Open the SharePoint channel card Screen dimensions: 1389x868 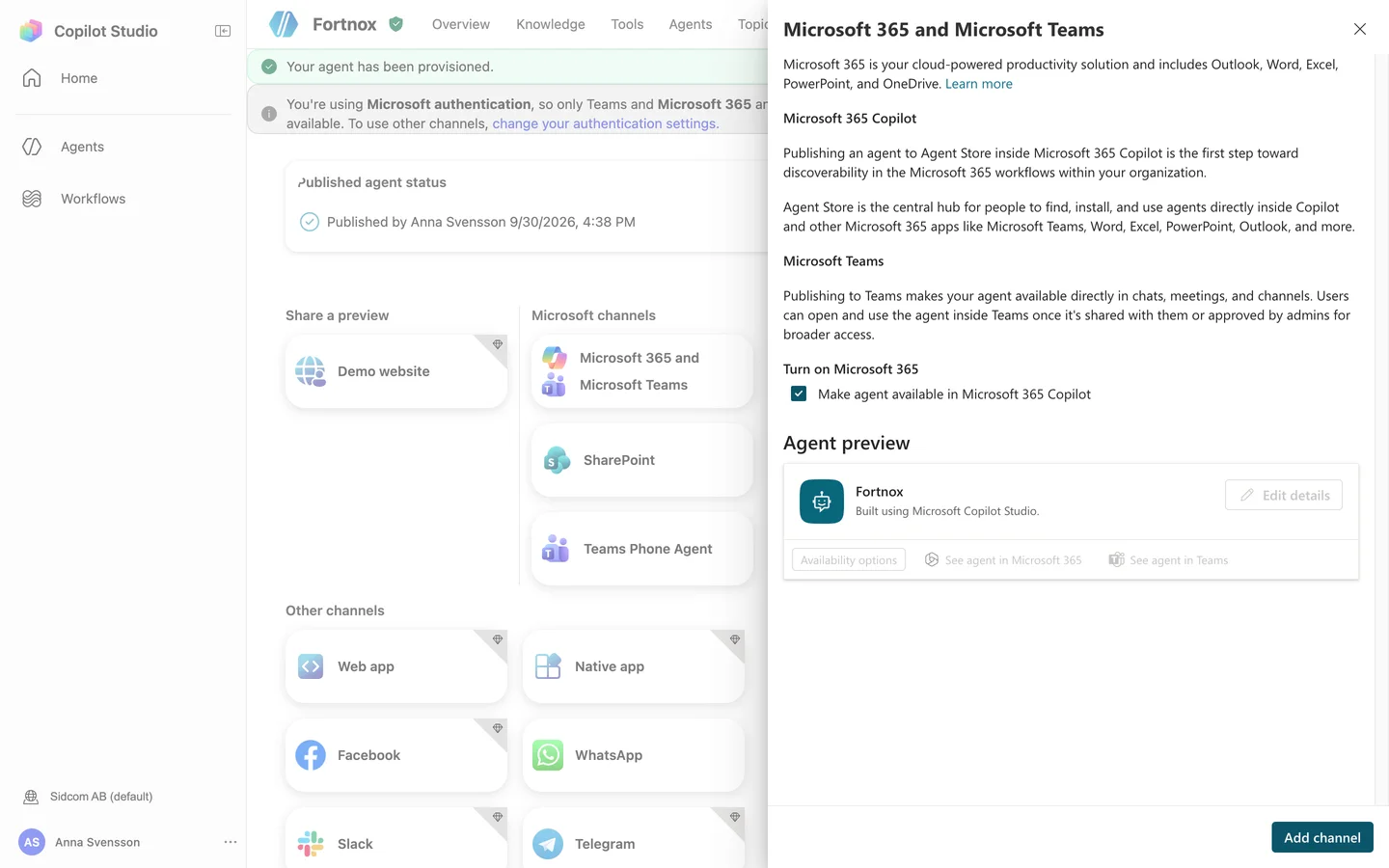point(642,460)
